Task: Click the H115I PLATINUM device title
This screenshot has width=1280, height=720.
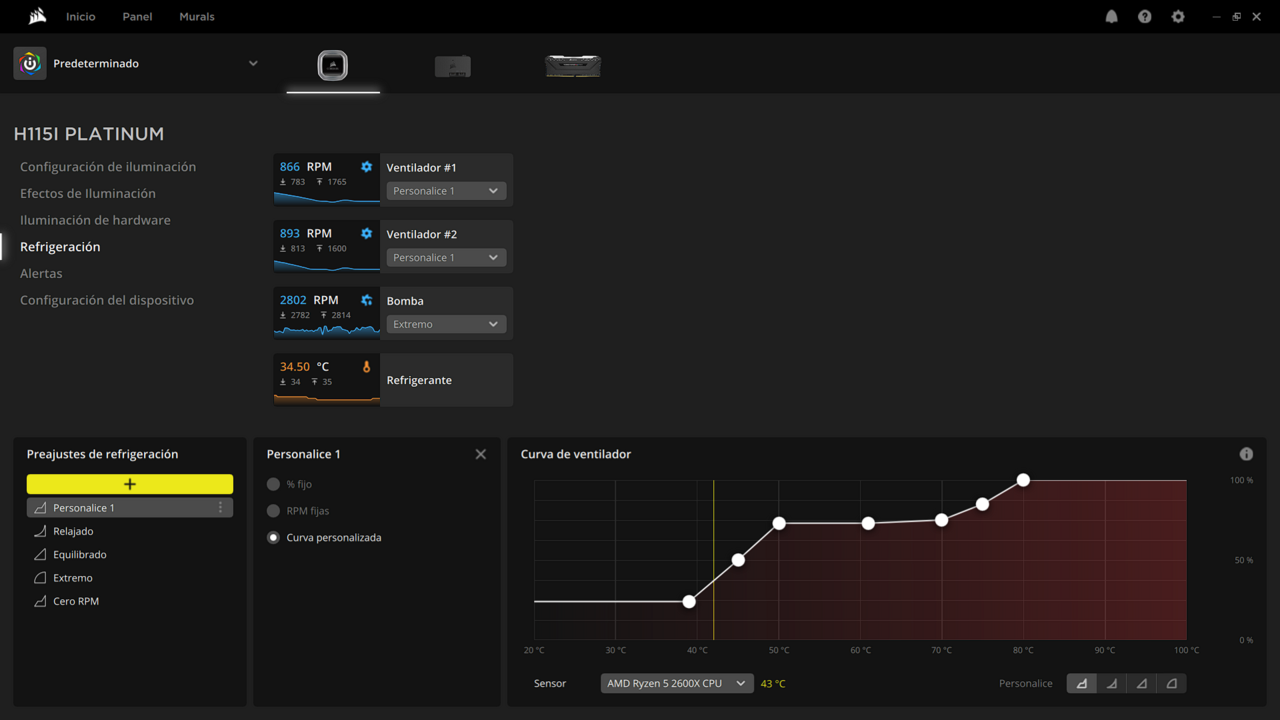Action: [x=89, y=134]
